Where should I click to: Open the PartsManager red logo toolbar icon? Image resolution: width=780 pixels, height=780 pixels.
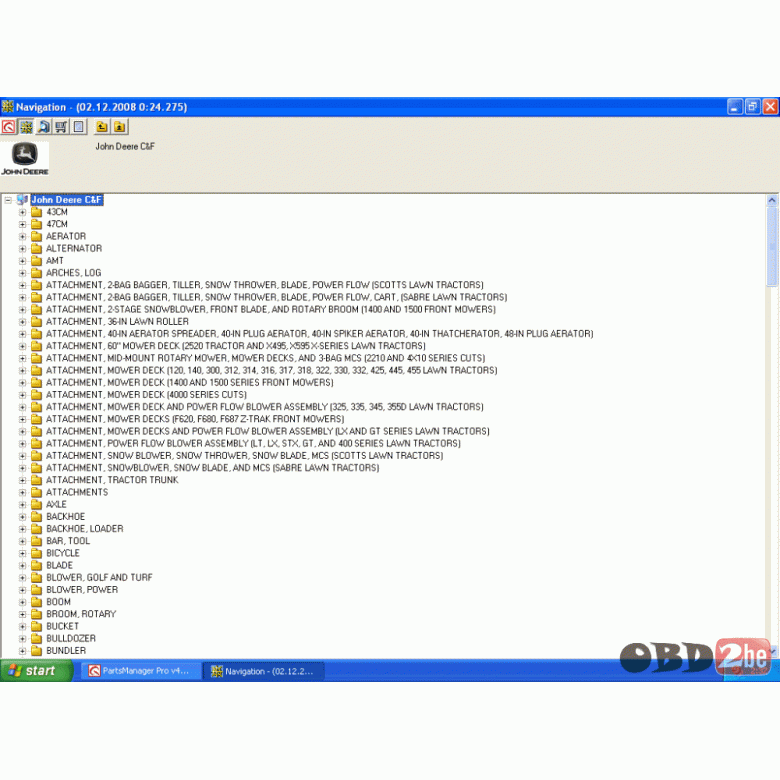[8, 127]
